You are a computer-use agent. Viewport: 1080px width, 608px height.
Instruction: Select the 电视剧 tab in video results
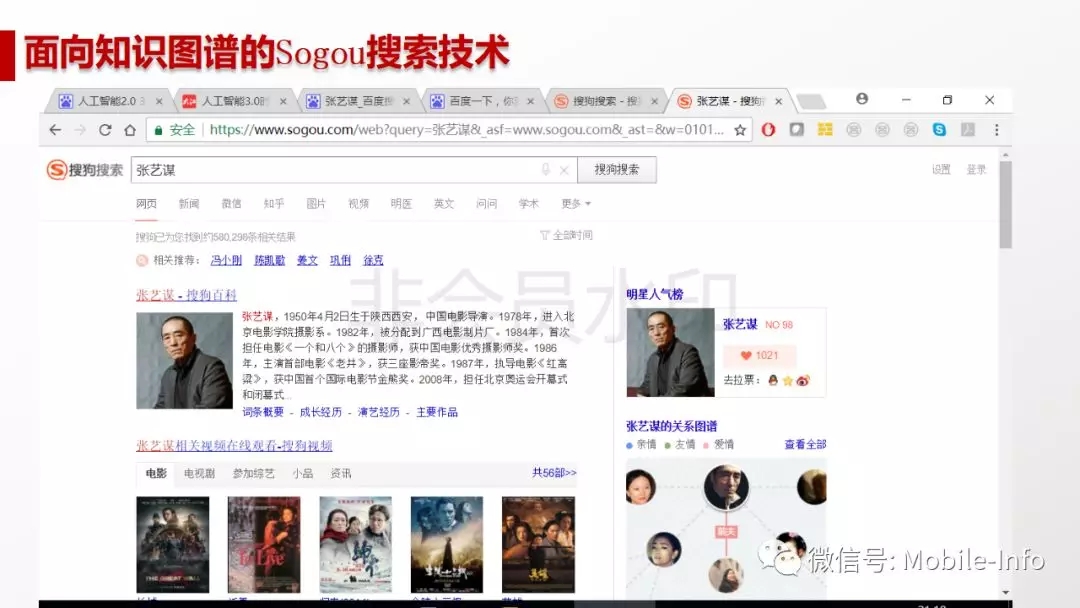click(x=199, y=474)
